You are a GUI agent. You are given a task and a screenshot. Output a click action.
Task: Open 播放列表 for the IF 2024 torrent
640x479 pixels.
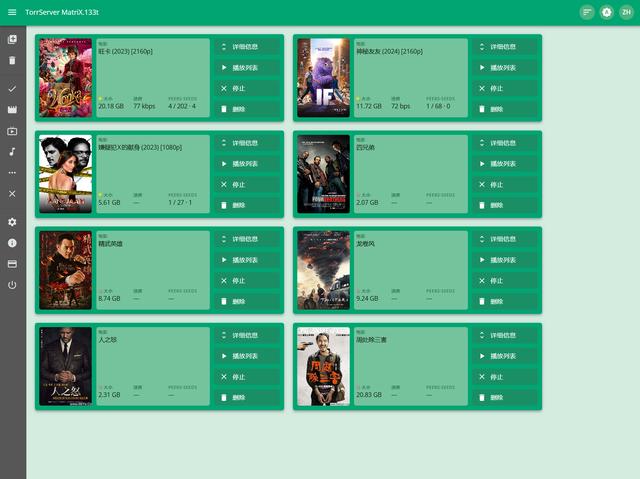click(x=505, y=68)
